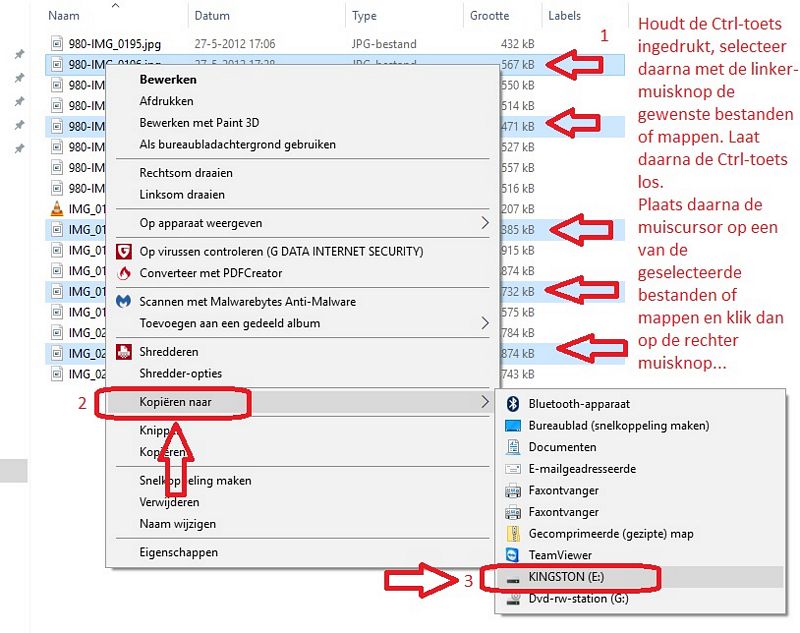
Task: Sort by the Naam column header
Action: pyautogui.click(x=64, y=16)
